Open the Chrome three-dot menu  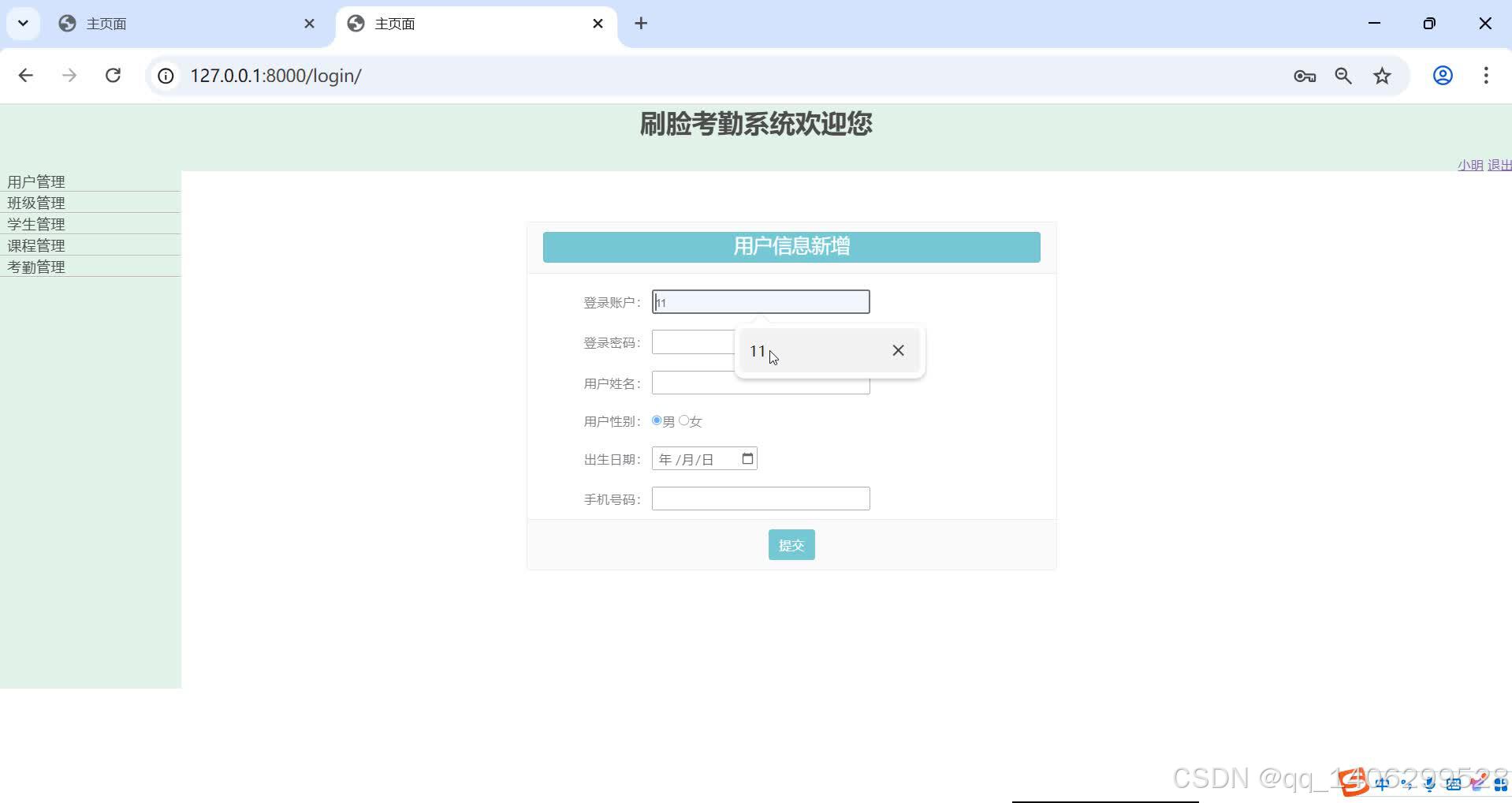coord(1486,76)
